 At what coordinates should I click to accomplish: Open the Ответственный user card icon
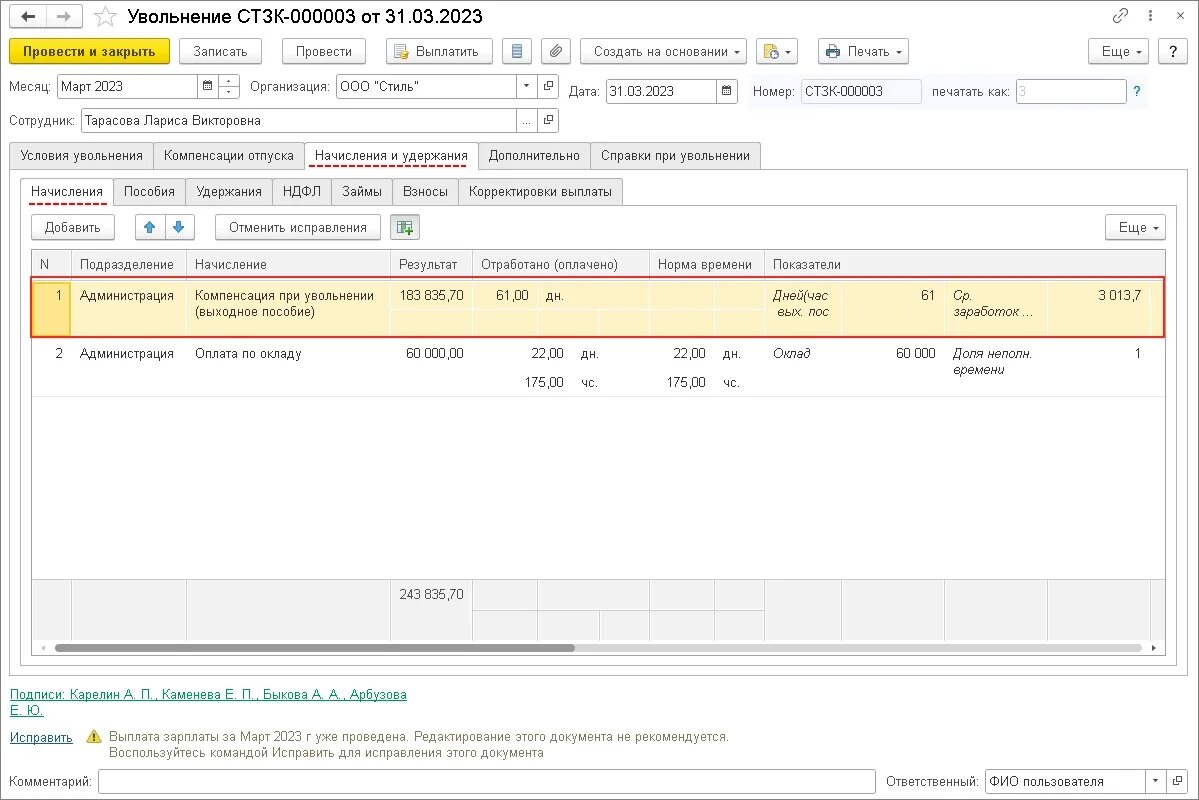click(1178, 781)
